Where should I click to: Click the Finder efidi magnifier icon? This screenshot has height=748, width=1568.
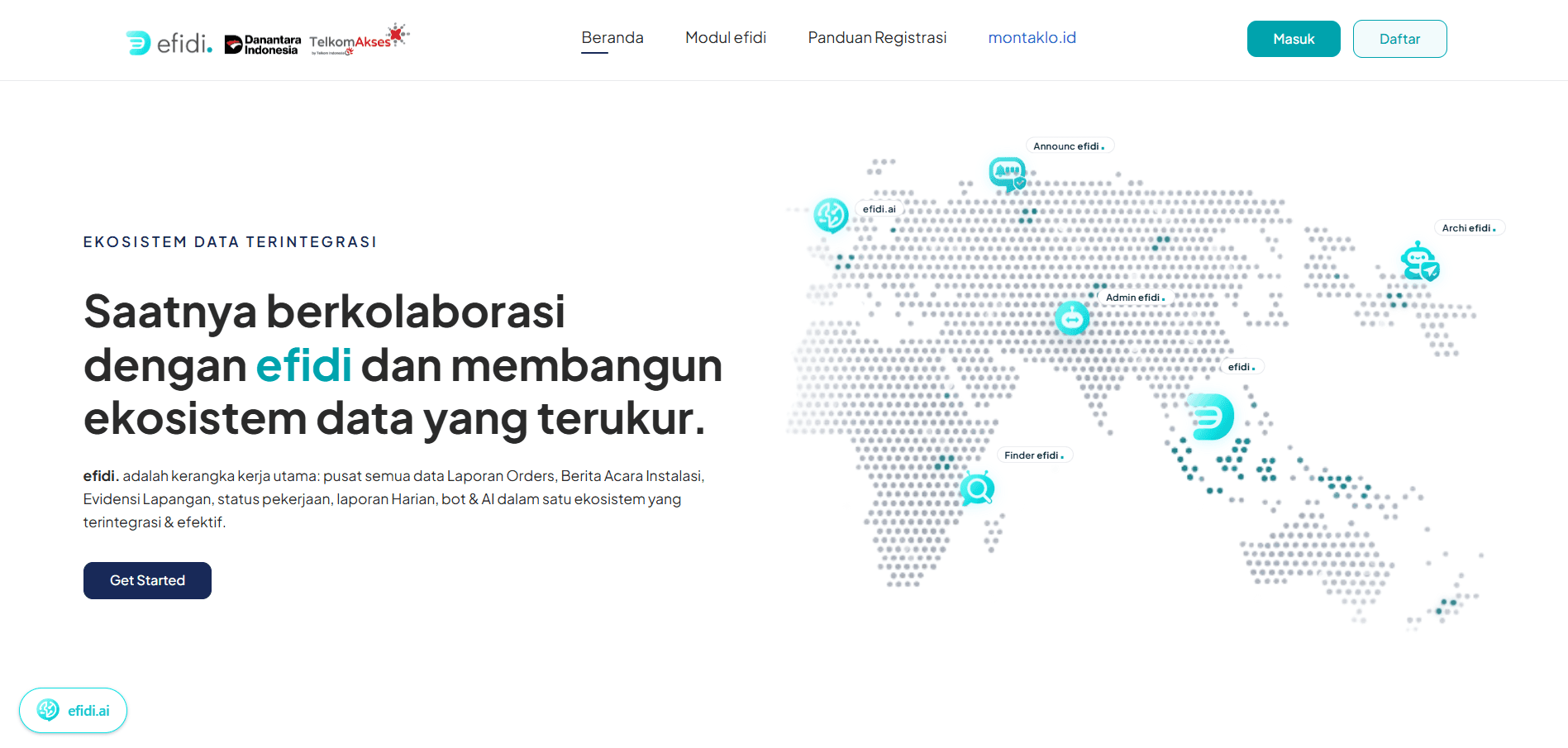977,489
